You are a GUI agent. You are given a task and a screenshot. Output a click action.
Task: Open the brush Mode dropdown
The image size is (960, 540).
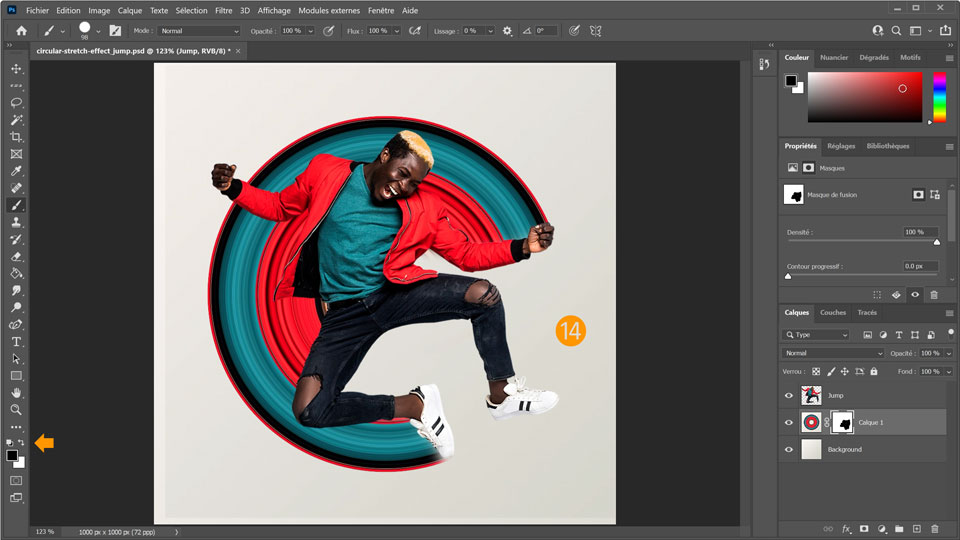click(200, 31)
